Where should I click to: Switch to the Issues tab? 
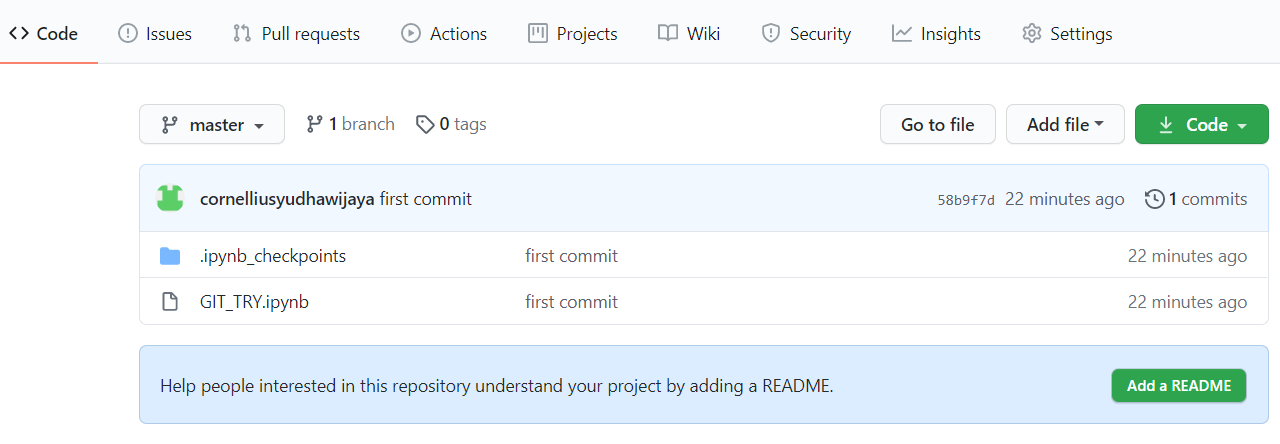click(155, 34)
